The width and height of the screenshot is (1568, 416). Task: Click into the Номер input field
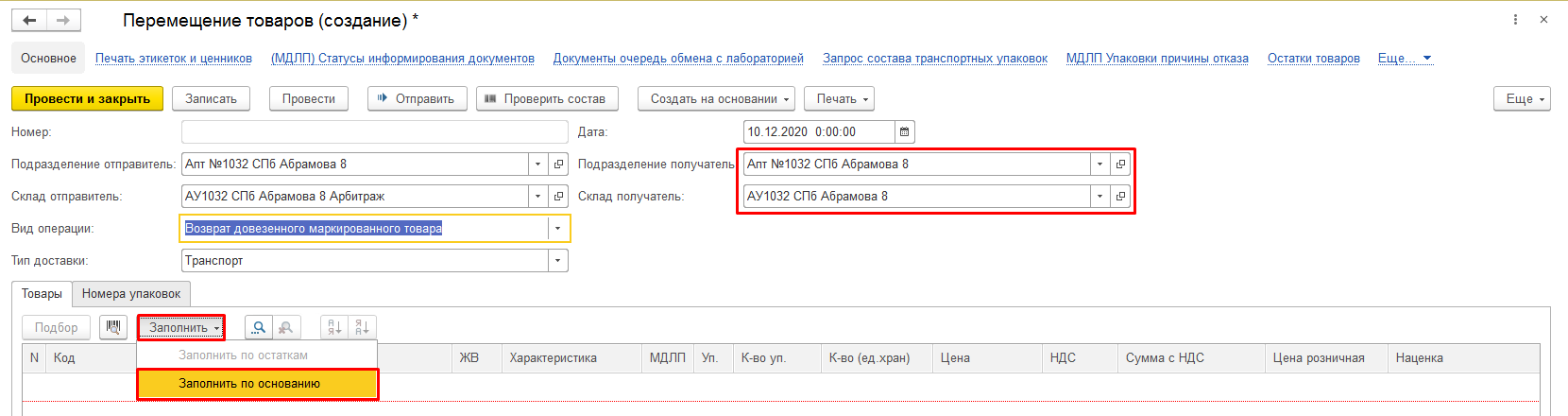[374, 132]
